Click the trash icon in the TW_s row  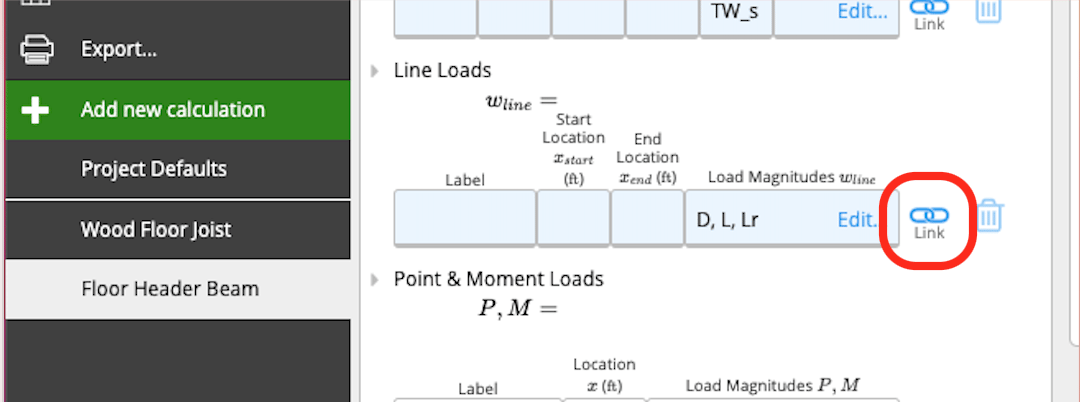[x=988, y=11]
